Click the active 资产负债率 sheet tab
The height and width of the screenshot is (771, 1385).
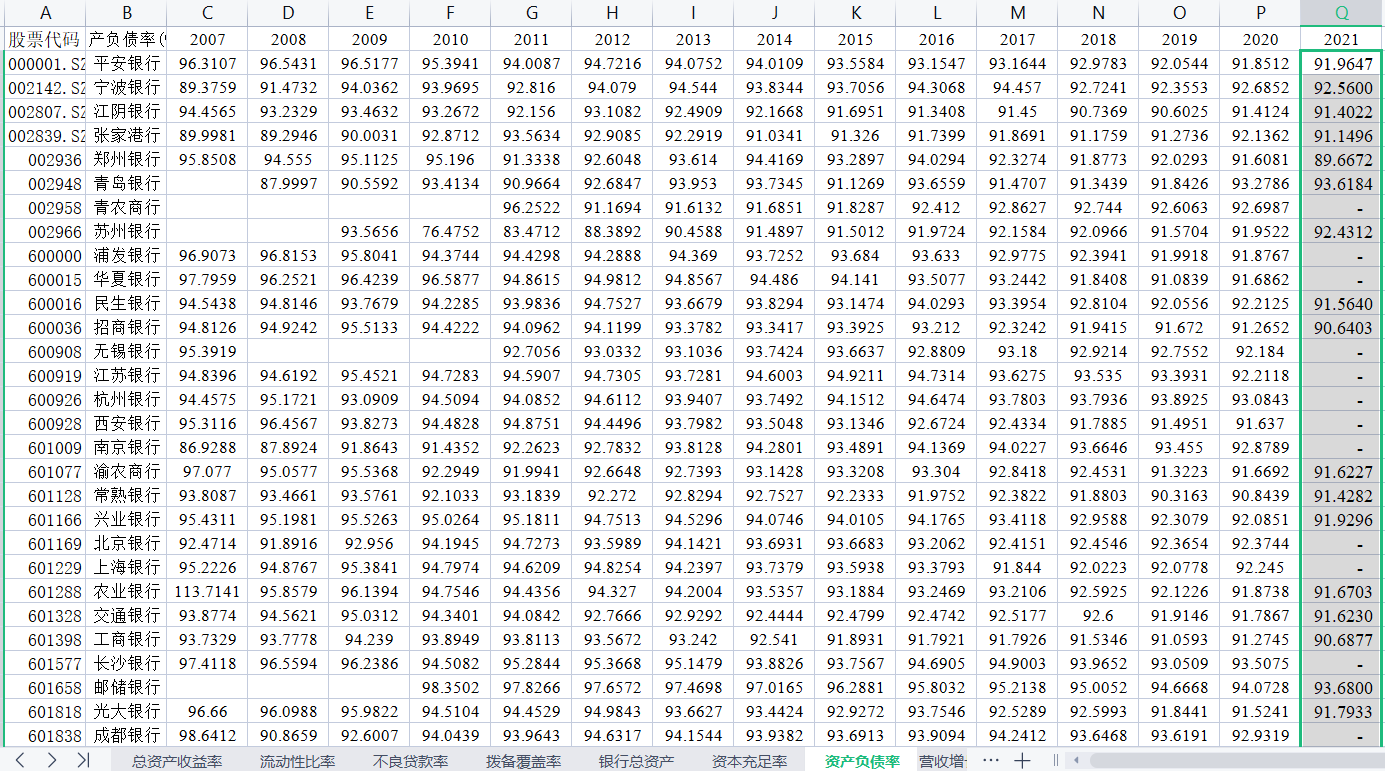coord(862,761)
